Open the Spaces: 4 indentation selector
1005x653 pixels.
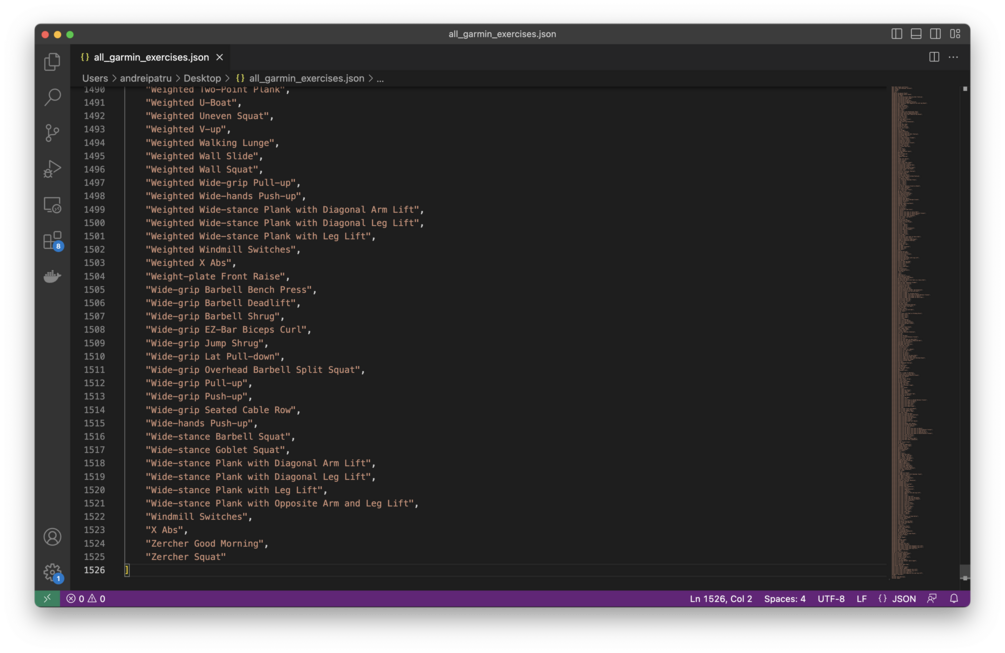pos(785,599)
